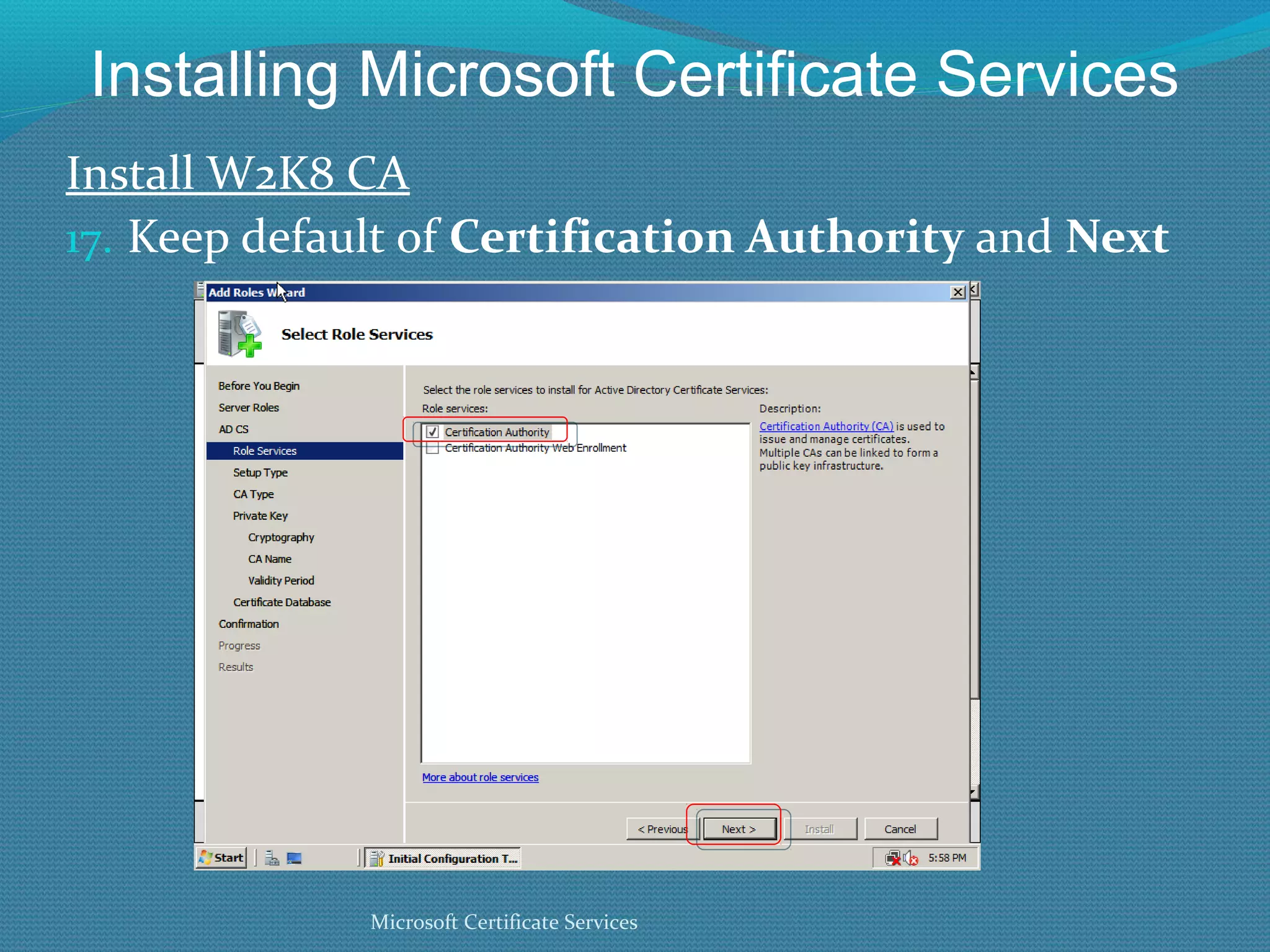Click the < Previous button
This screenshot has height=952, width=1270.
coord(663,829)
